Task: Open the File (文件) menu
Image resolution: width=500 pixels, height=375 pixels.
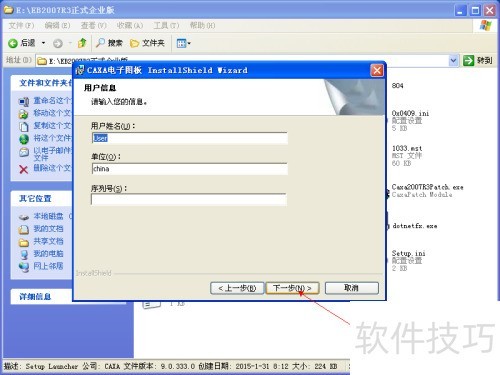Action: (x=21, y=25)
